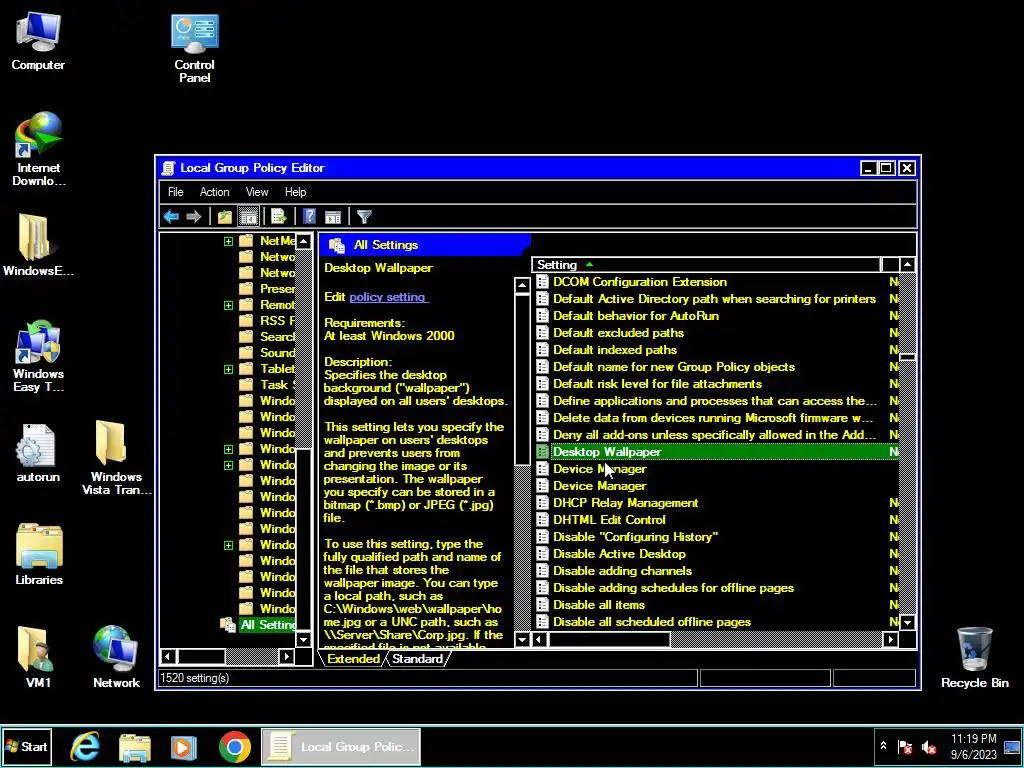This screenshot has height=768, width=1024.
Task: Click the folder icon of RSS F tree node
Action: pos(246,321)
